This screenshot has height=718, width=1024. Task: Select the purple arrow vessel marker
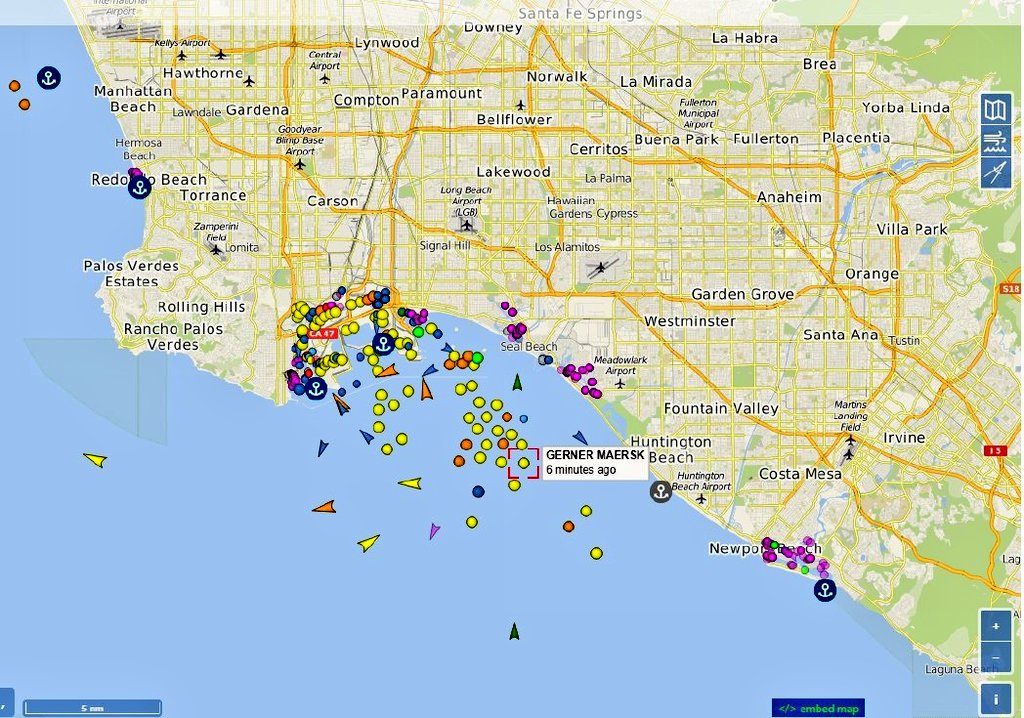point(434,530)
